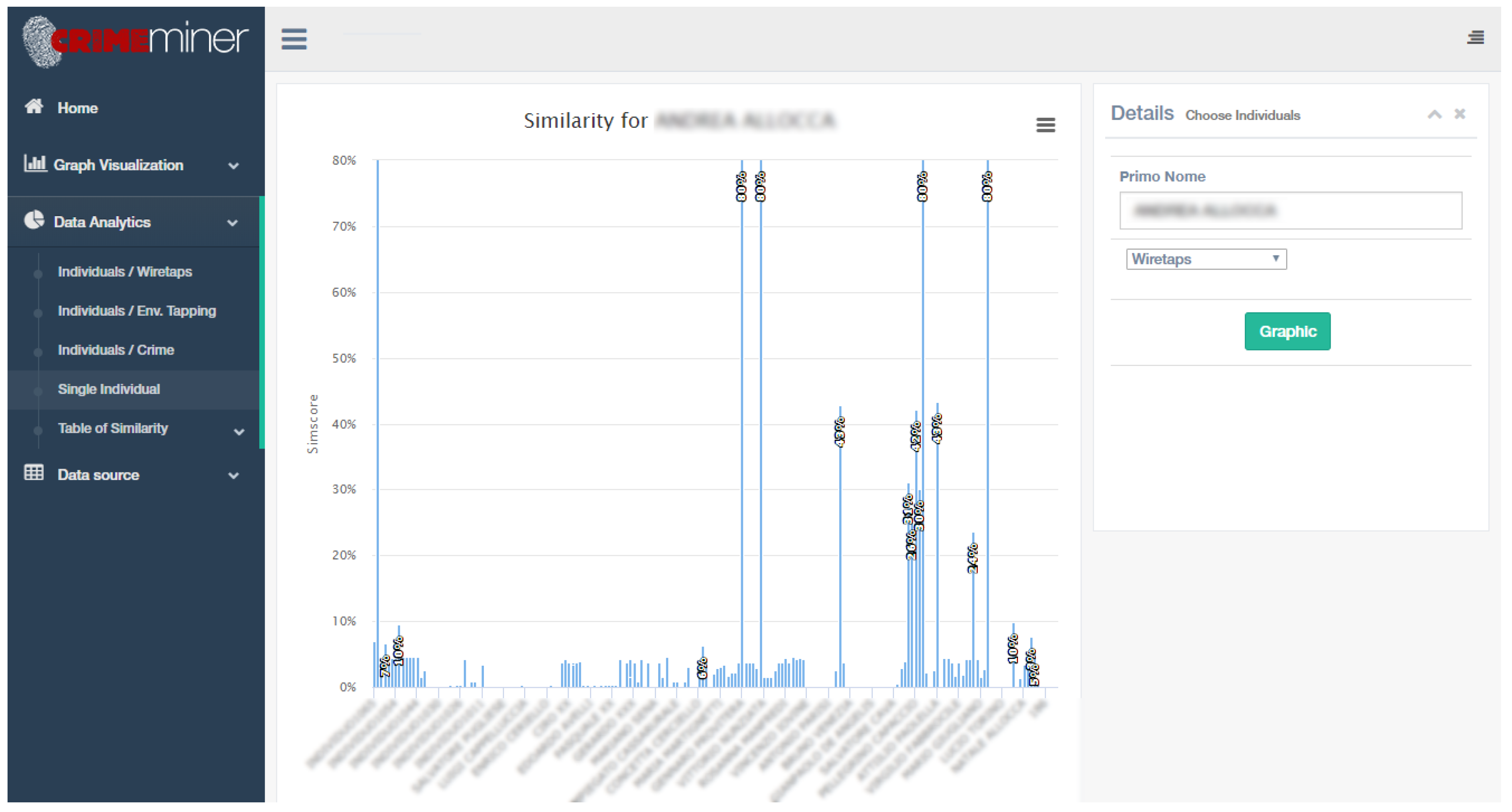The height and width of the screenshot is (812, 1512).
Task: Go to Individuals / Crime
Action: pos(116,350)
